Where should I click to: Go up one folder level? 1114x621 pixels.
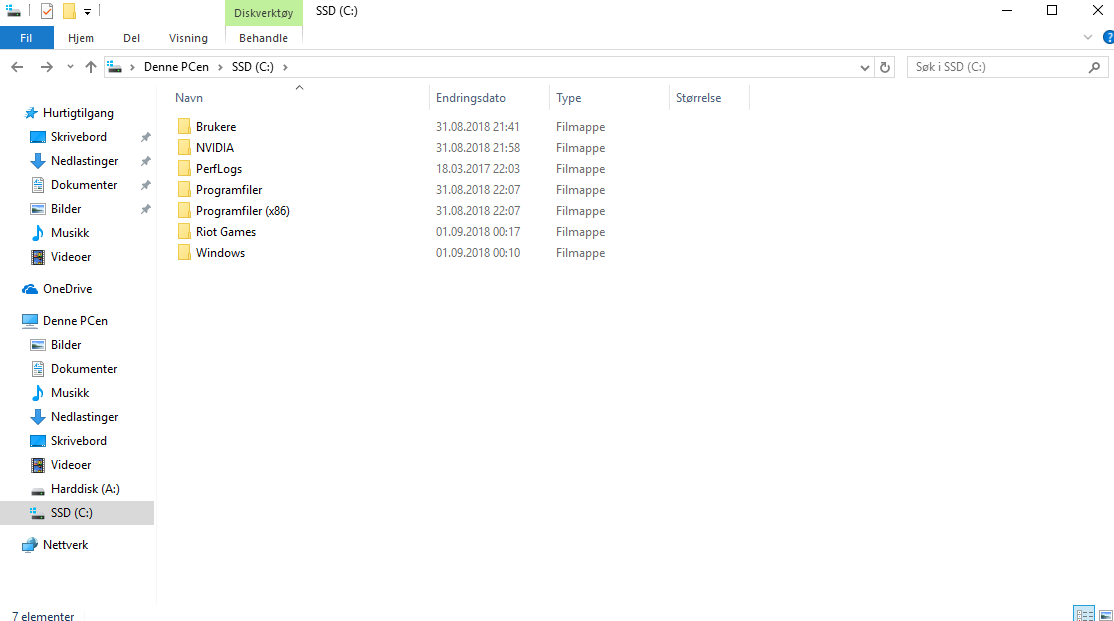(91, 67)
